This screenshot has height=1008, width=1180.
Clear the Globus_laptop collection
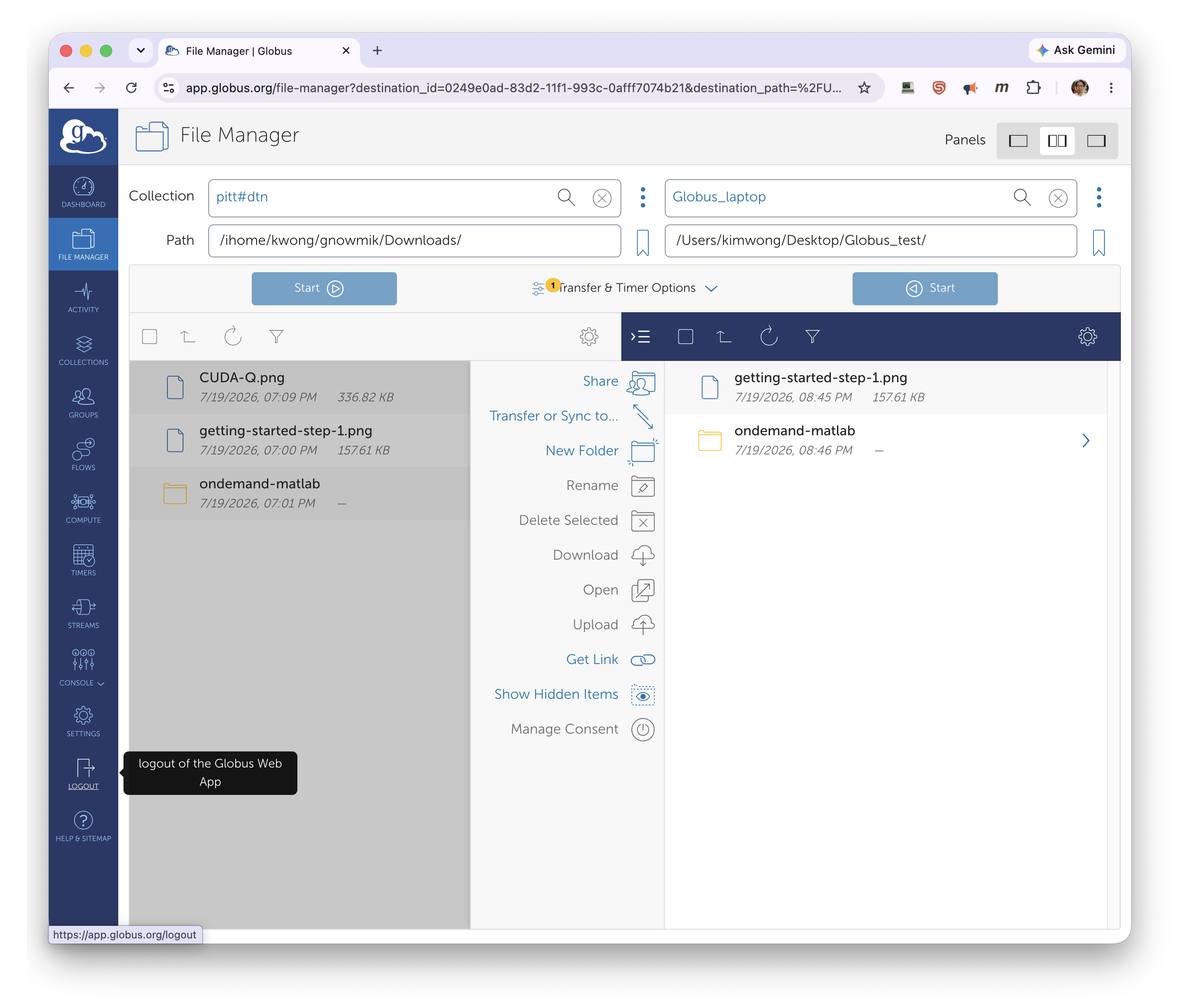pos(1058,198)
